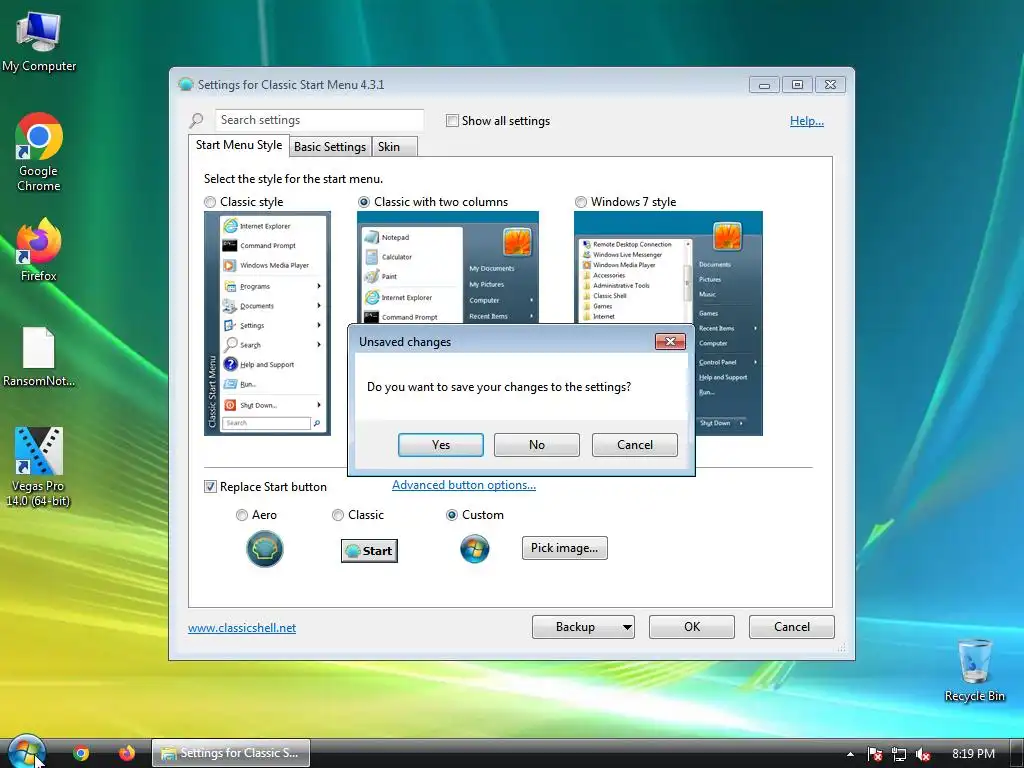Open www.classicshell.net link
The height and width of the screenshot is (768, 1024).
242,628
